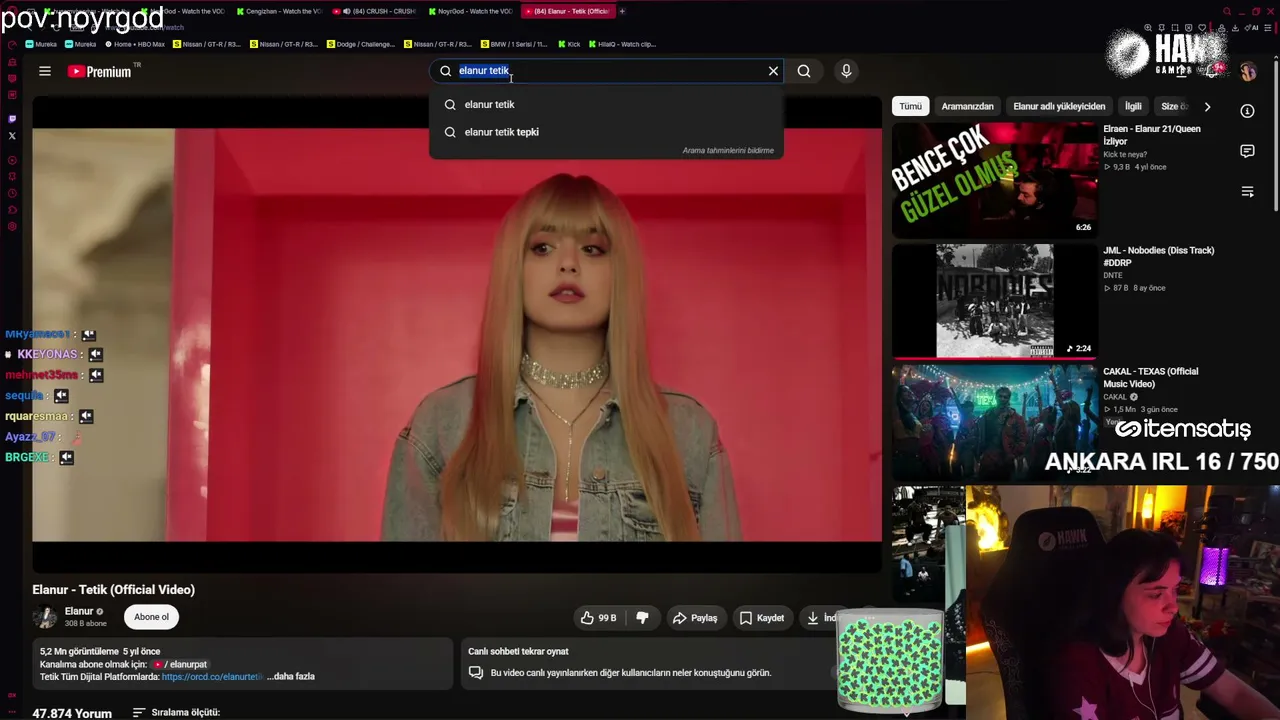The width and height of the screenshot is (1280, 720).
Task: Open a new browser tab with plus
Action: pyautogui.click(x=622, y=11)
